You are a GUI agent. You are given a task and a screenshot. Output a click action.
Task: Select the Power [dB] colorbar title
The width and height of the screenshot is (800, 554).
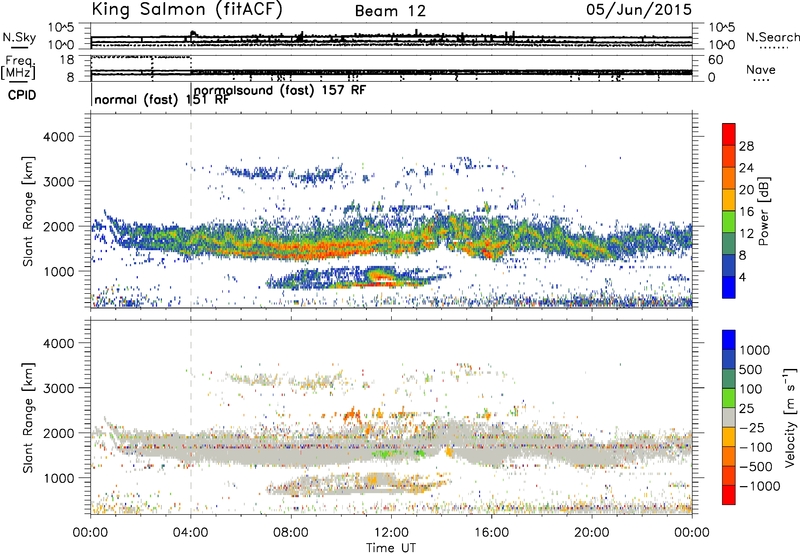click(763, 211)
